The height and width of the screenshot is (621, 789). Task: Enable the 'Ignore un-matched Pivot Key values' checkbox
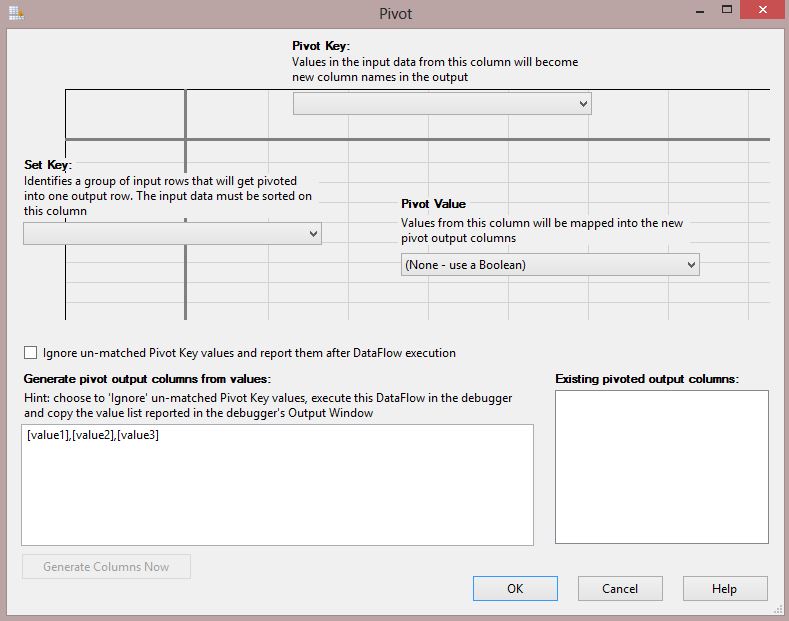click(31, 353)
